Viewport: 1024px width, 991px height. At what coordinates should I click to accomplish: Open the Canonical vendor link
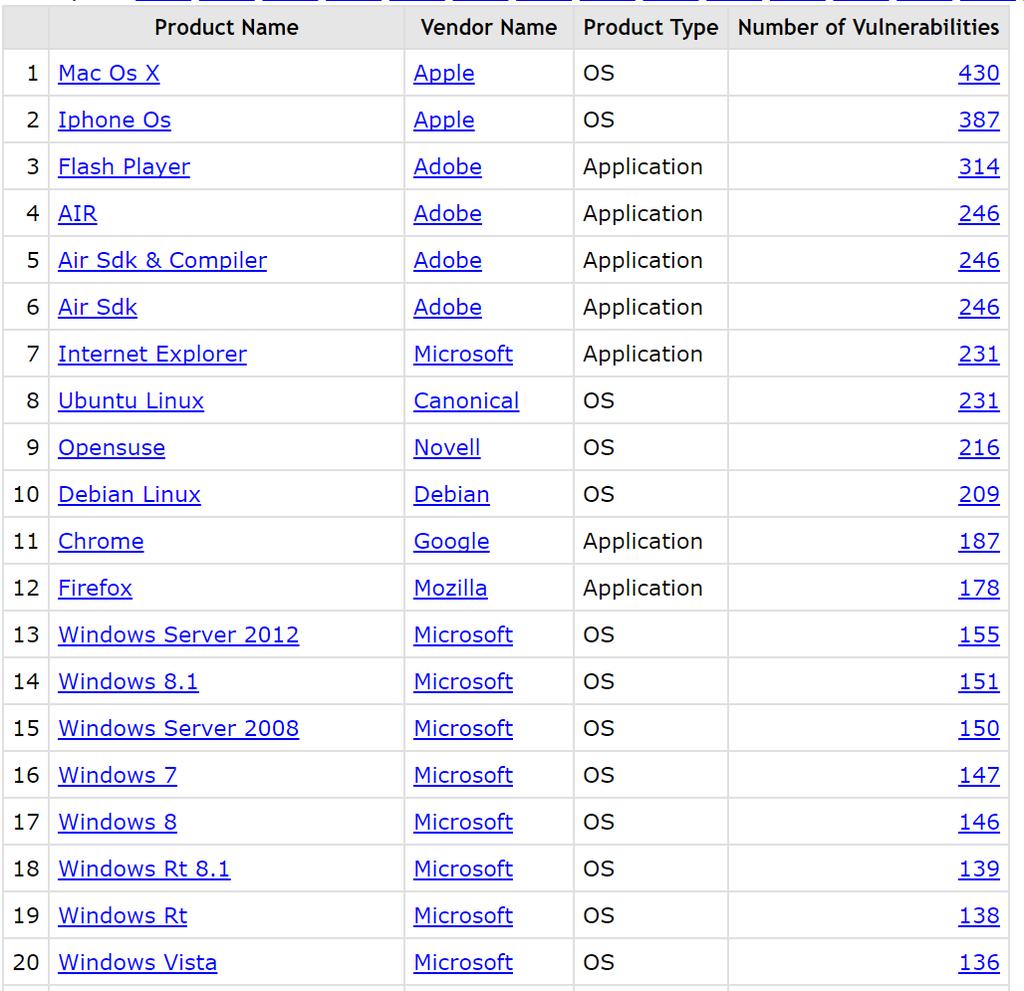(466, 401)
